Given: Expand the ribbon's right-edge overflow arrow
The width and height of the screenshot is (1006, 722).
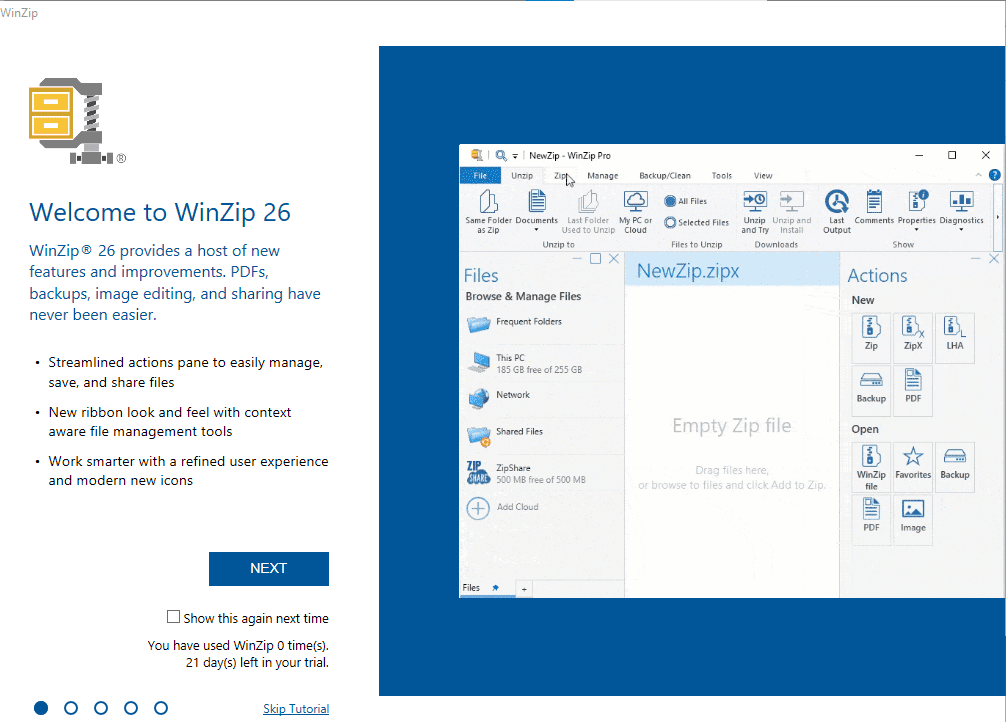Looking at the screenshot, I should point(998,218).
